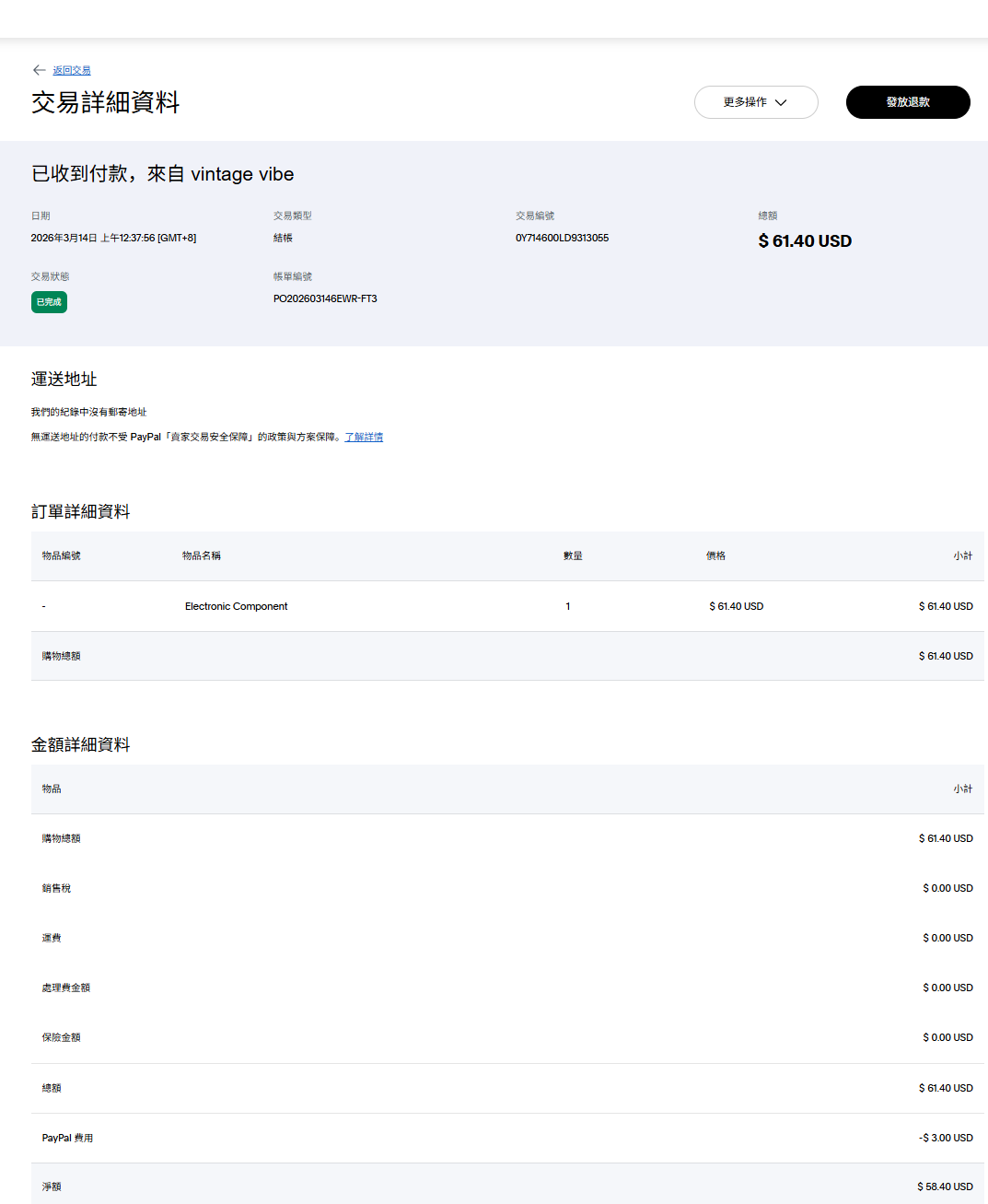The width and height of the screenshot is (988, 1204).
Task: Click the net amount $58.40 USD
Action: [945, 1186]
